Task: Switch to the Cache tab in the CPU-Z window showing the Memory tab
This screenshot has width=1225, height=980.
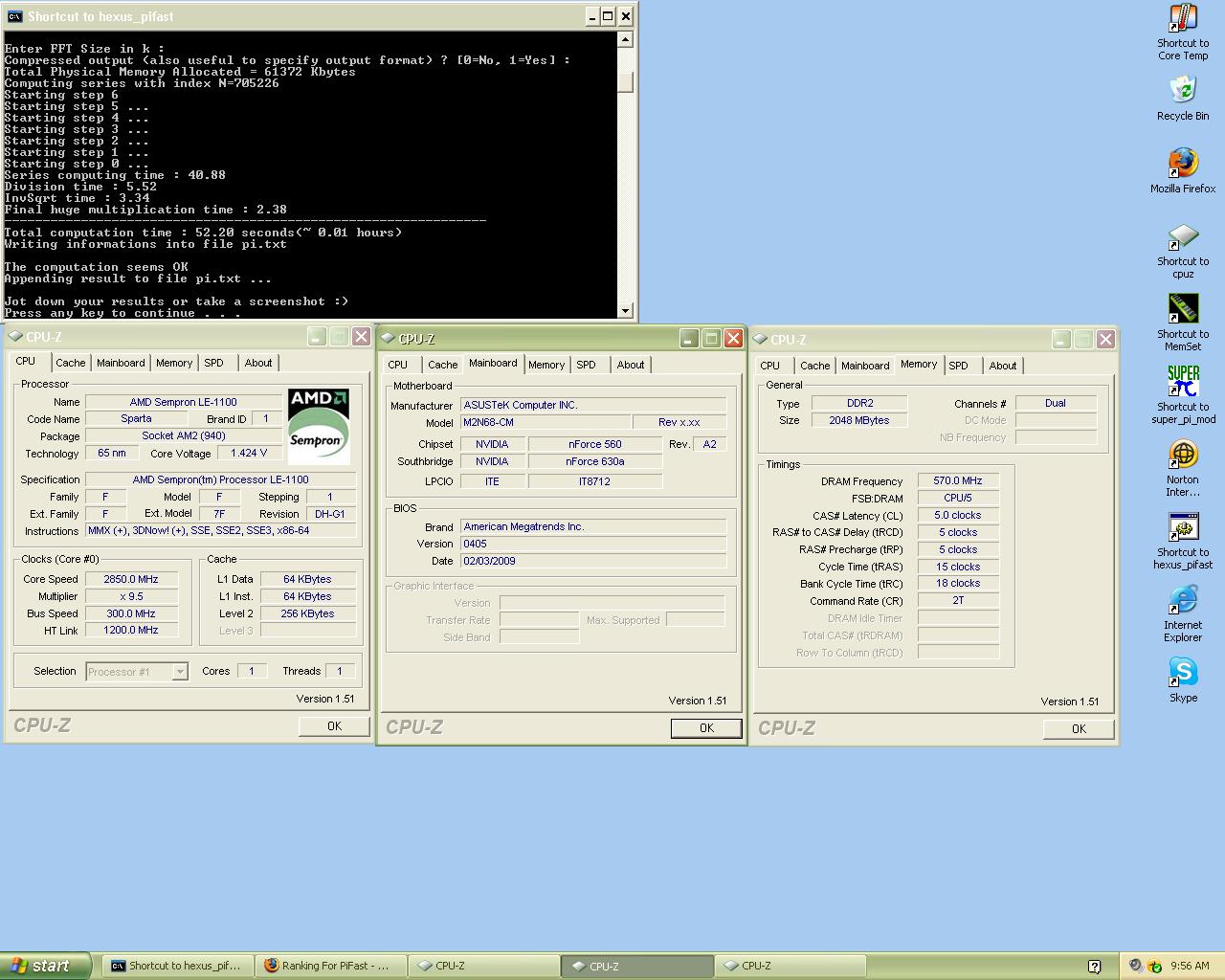Action: point(814,366)
